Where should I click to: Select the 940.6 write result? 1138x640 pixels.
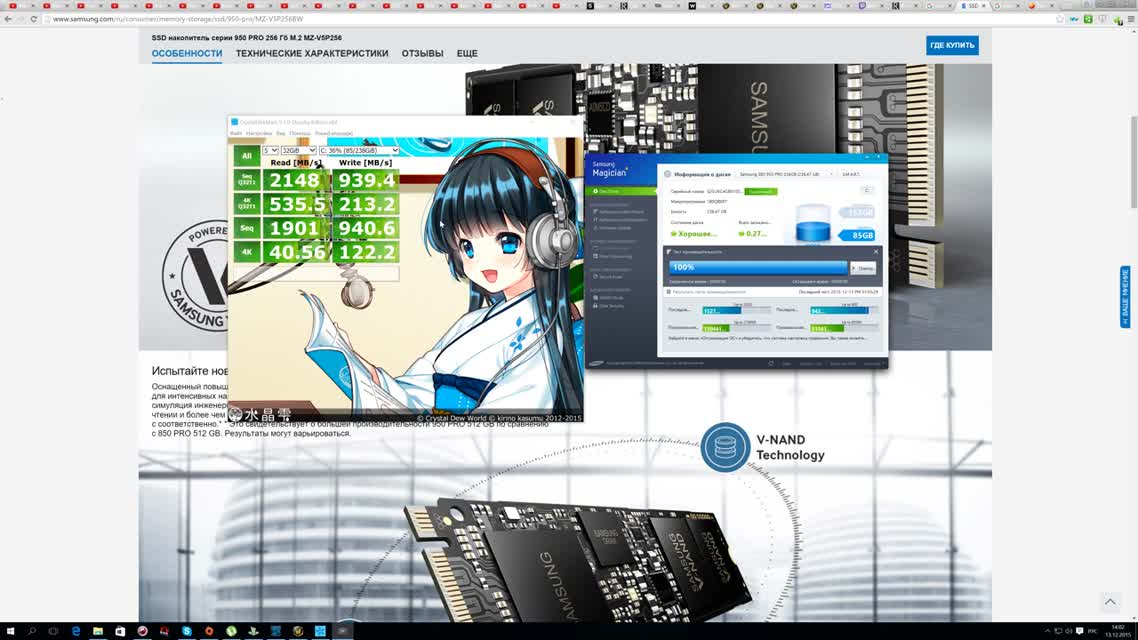[x=365, y=228]
